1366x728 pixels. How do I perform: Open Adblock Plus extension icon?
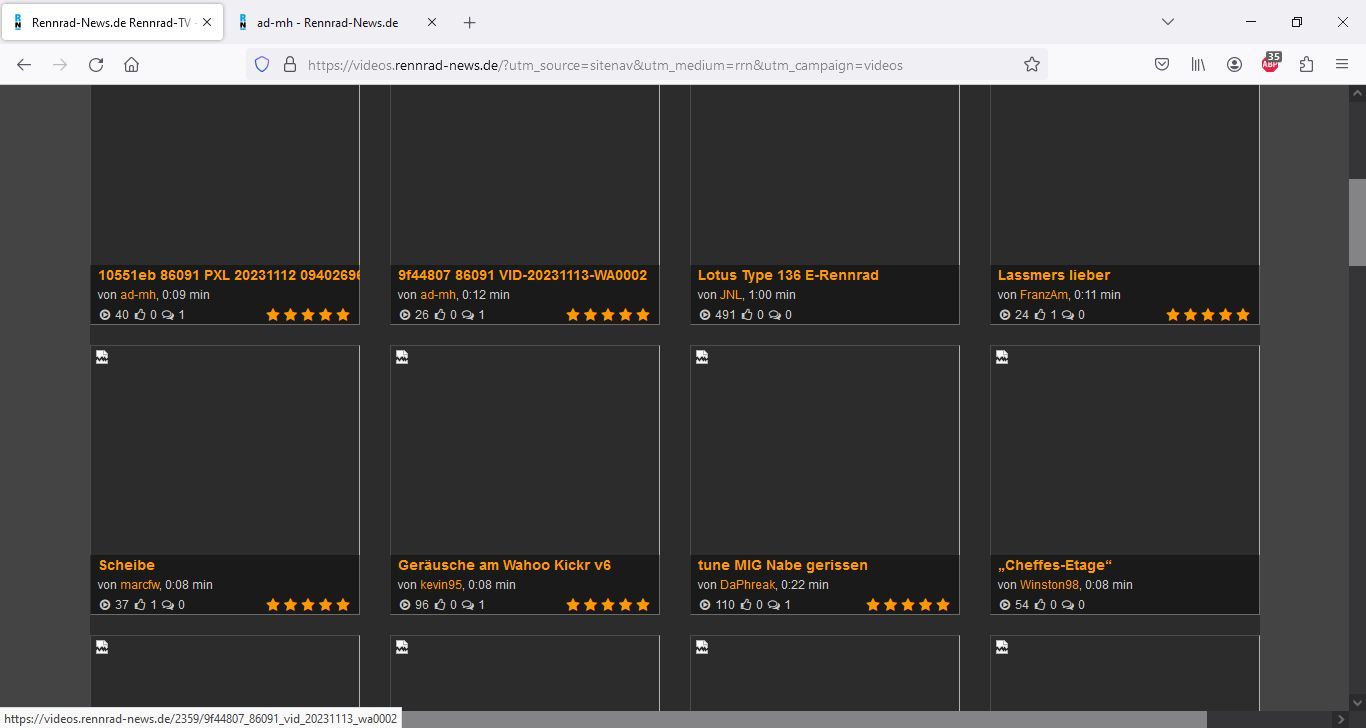[1270, 64]
